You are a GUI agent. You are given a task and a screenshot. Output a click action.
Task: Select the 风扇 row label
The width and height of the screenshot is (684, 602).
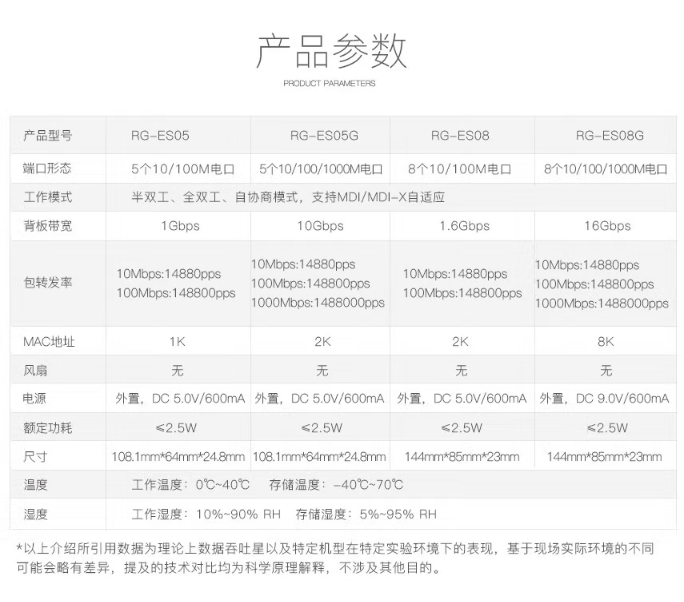[35, 371]
